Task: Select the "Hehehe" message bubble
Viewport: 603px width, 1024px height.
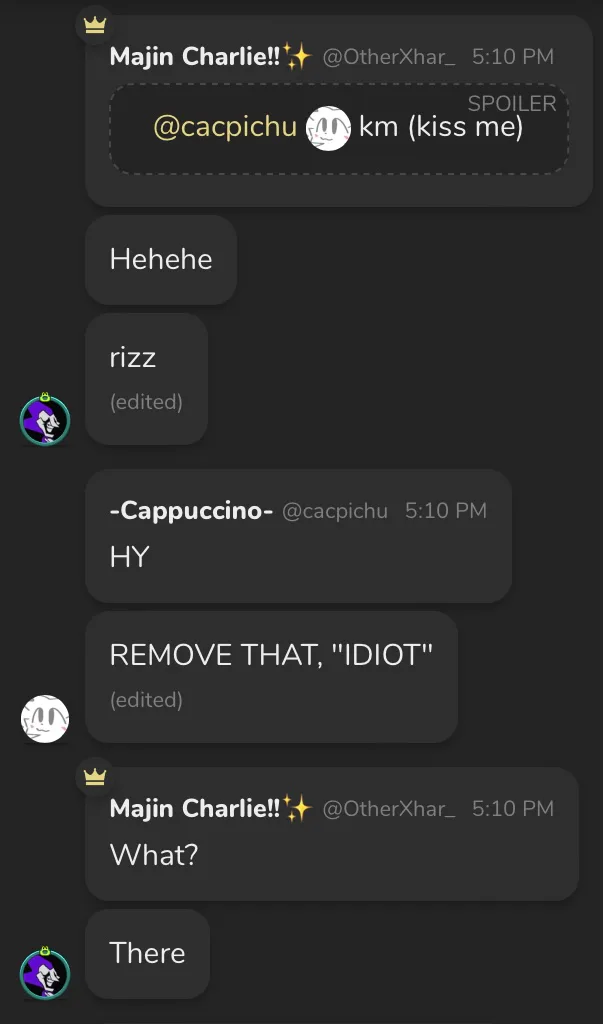Action: 161,260
